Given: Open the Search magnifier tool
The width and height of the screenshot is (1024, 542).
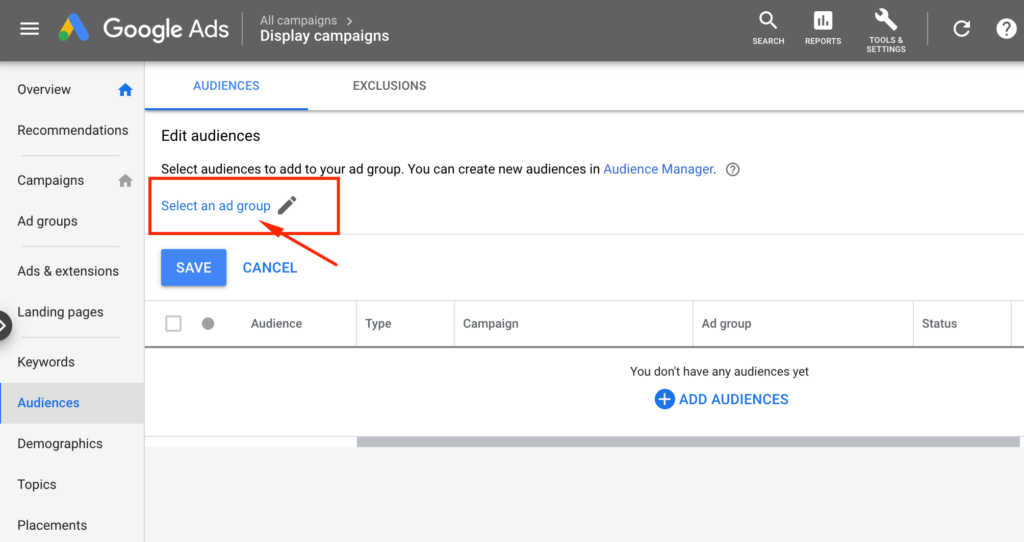Looking at the screenshot, I should [x=768, y=22].
